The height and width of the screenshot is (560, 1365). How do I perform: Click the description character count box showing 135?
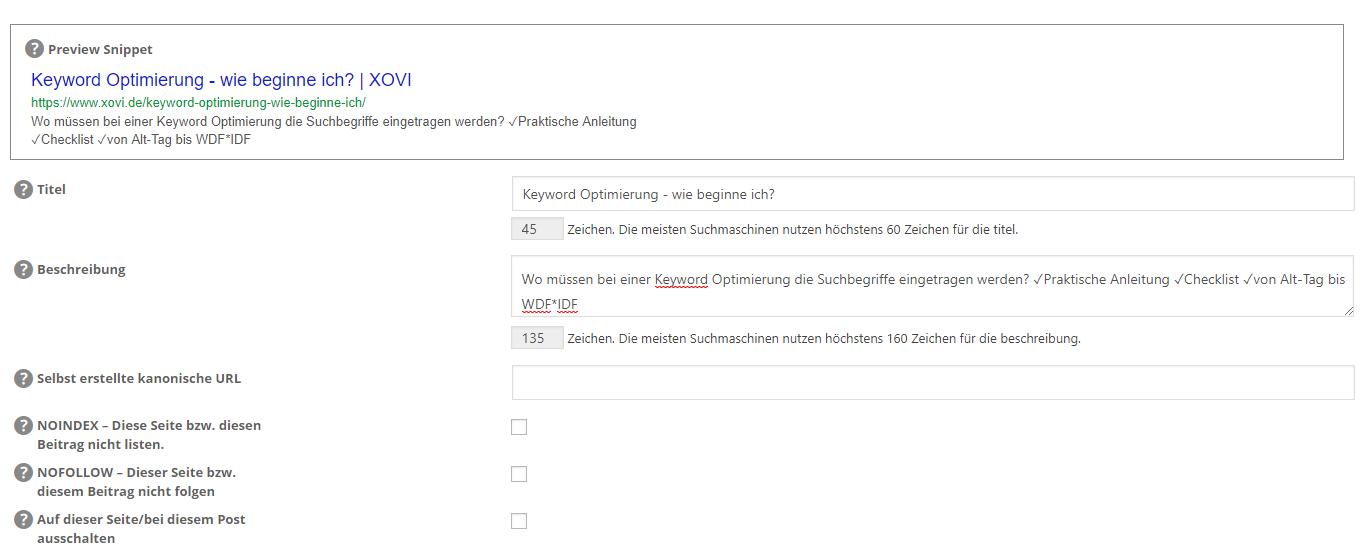(x=537, y=338)
